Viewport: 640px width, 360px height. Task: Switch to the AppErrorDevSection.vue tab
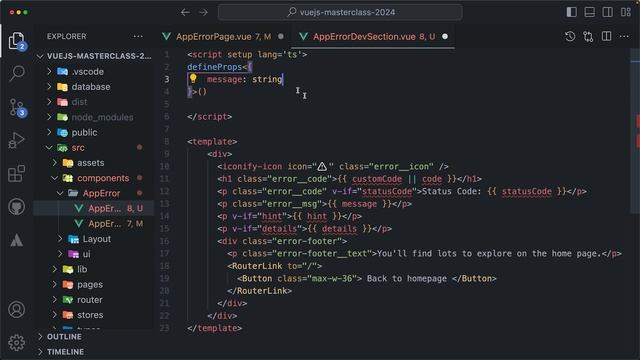[373, 37]
